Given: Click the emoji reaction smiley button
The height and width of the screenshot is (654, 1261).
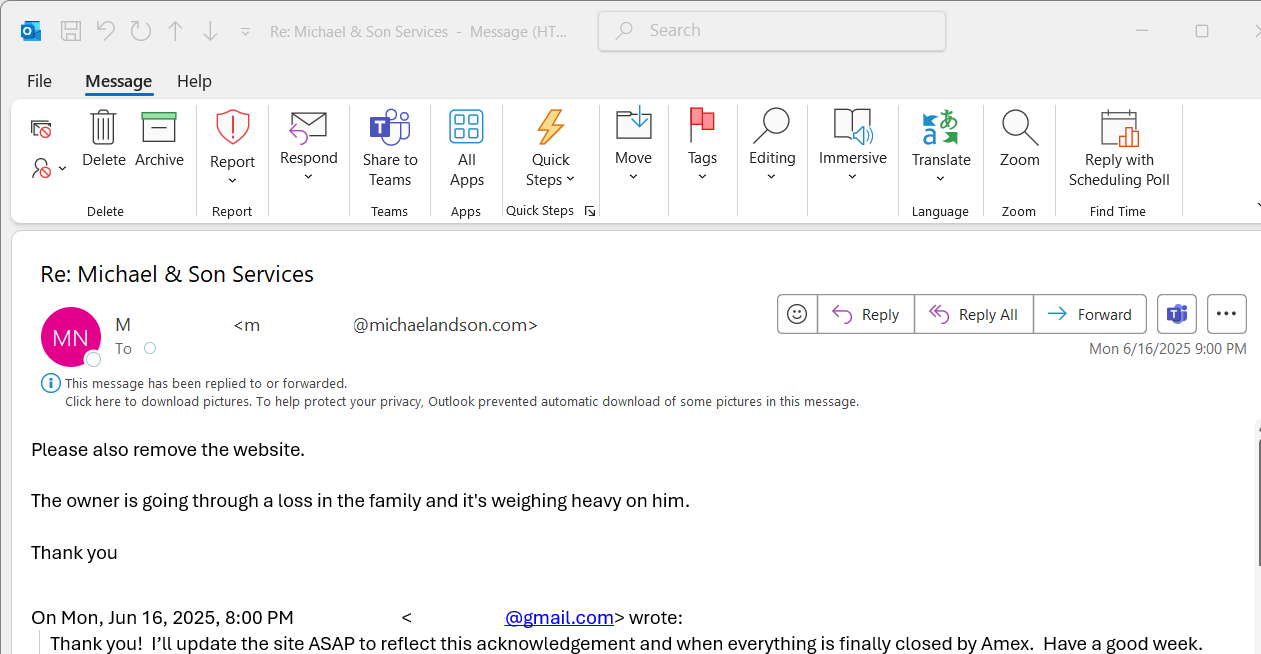Looking at the screenshot, I should pyautogui.click(x=797, y=314).
